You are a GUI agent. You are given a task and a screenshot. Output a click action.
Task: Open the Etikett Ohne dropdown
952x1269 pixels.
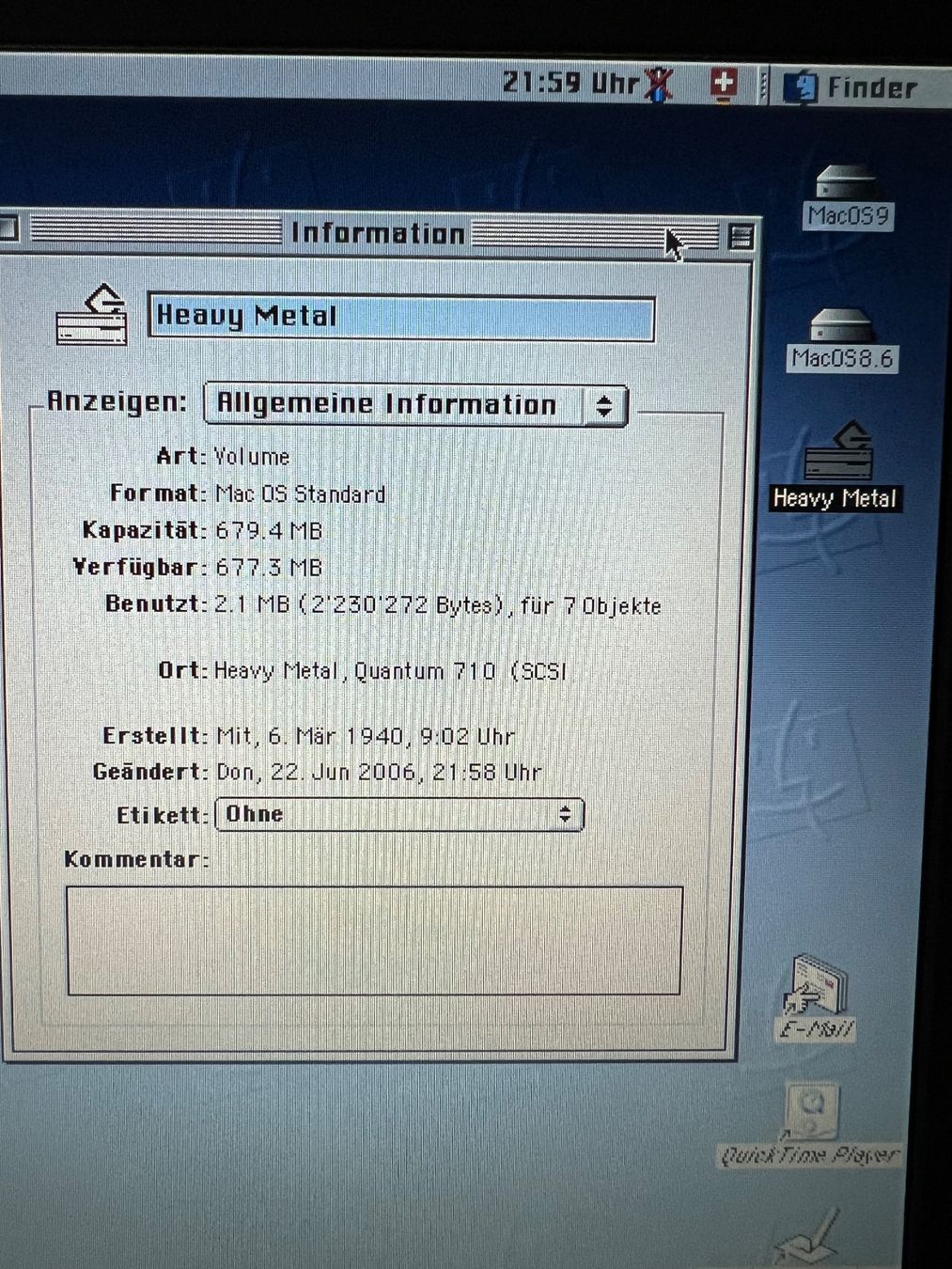coord(399,814)
